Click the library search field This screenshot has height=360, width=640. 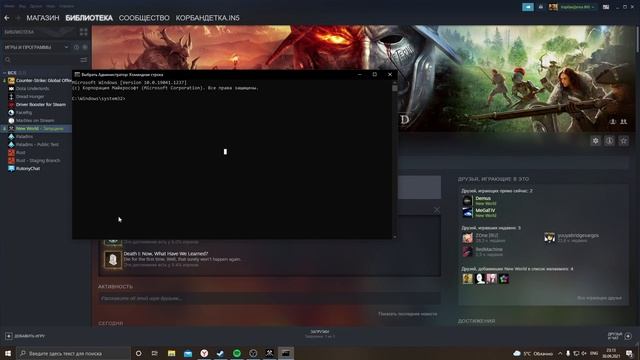pyautogui.click(x=41, y=60)
